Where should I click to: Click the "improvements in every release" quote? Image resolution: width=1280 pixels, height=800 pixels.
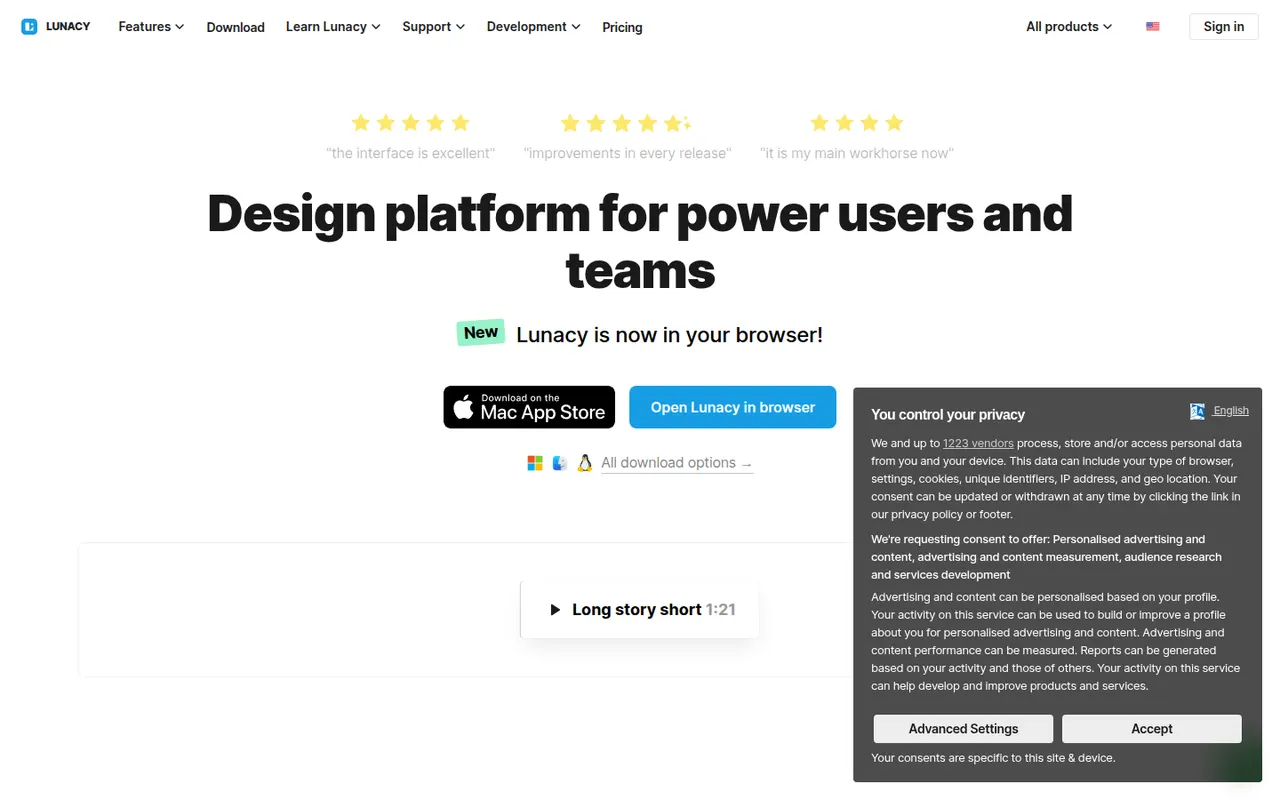coord(627,153)
